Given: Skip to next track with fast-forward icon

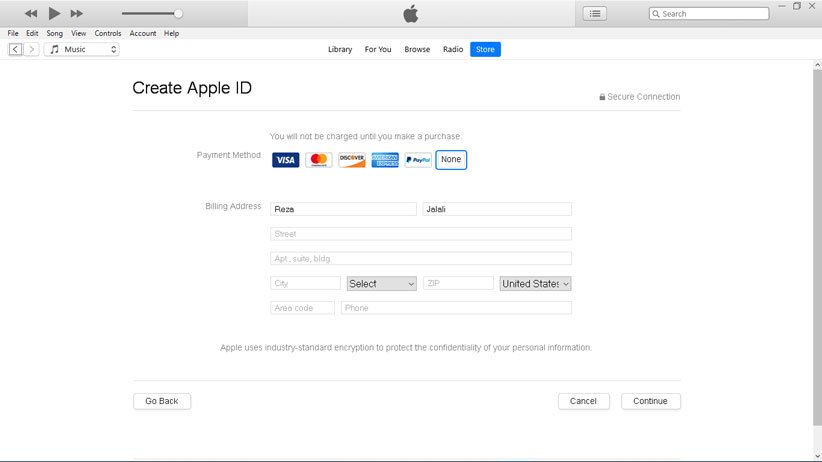Looking at the screenshot, I should 77,13.
